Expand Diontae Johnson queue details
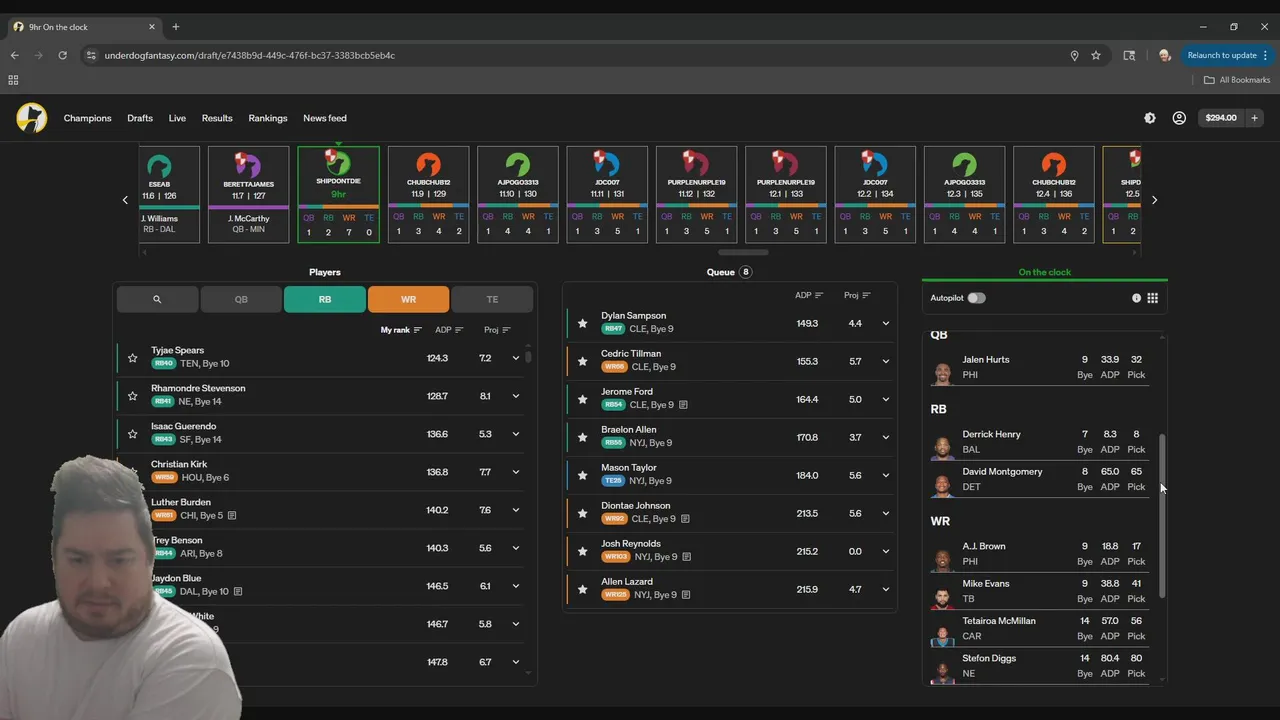This screenshot has height=720, width=1280. click(885, 514)
